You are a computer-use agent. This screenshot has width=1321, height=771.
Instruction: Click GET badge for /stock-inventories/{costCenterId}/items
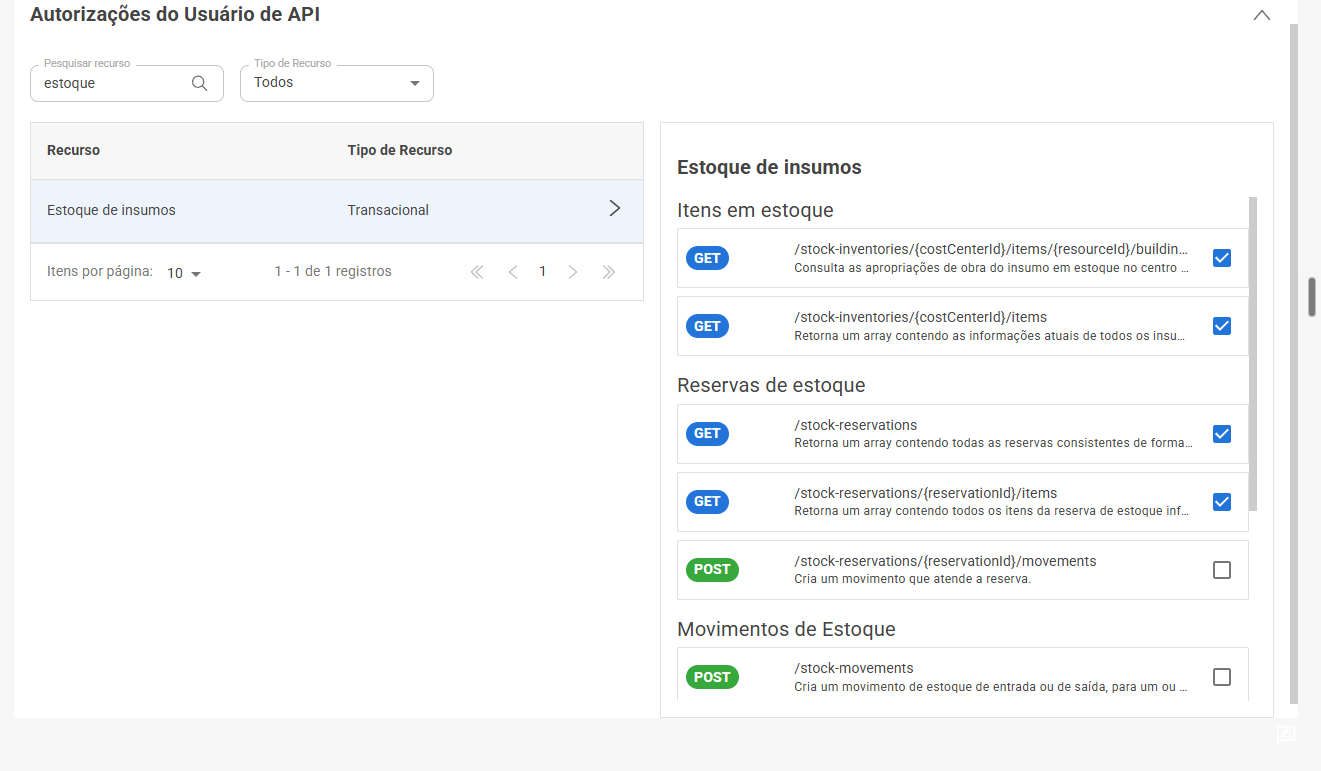(707, 326)
